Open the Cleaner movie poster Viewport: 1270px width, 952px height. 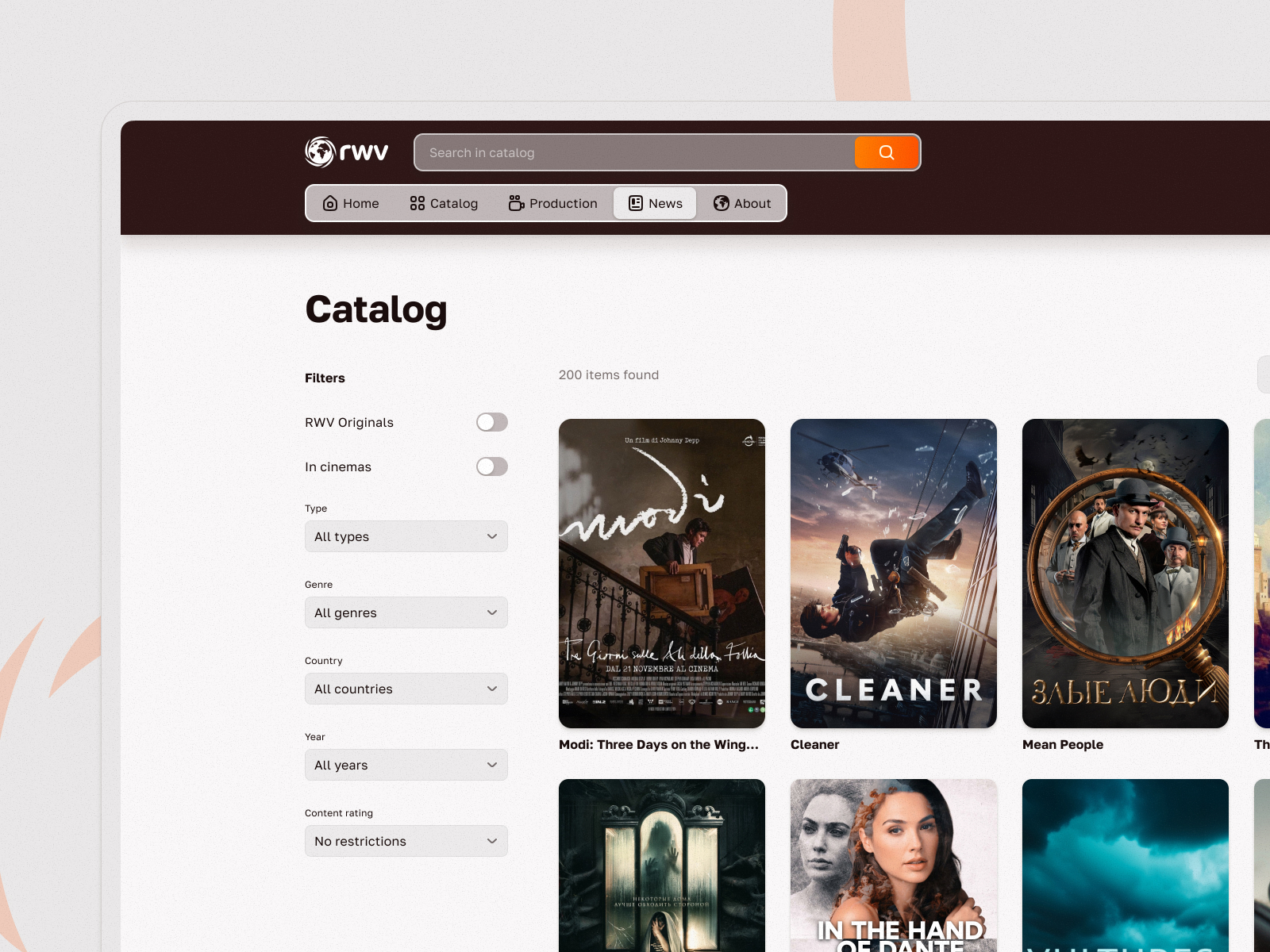tap(894, 574)
